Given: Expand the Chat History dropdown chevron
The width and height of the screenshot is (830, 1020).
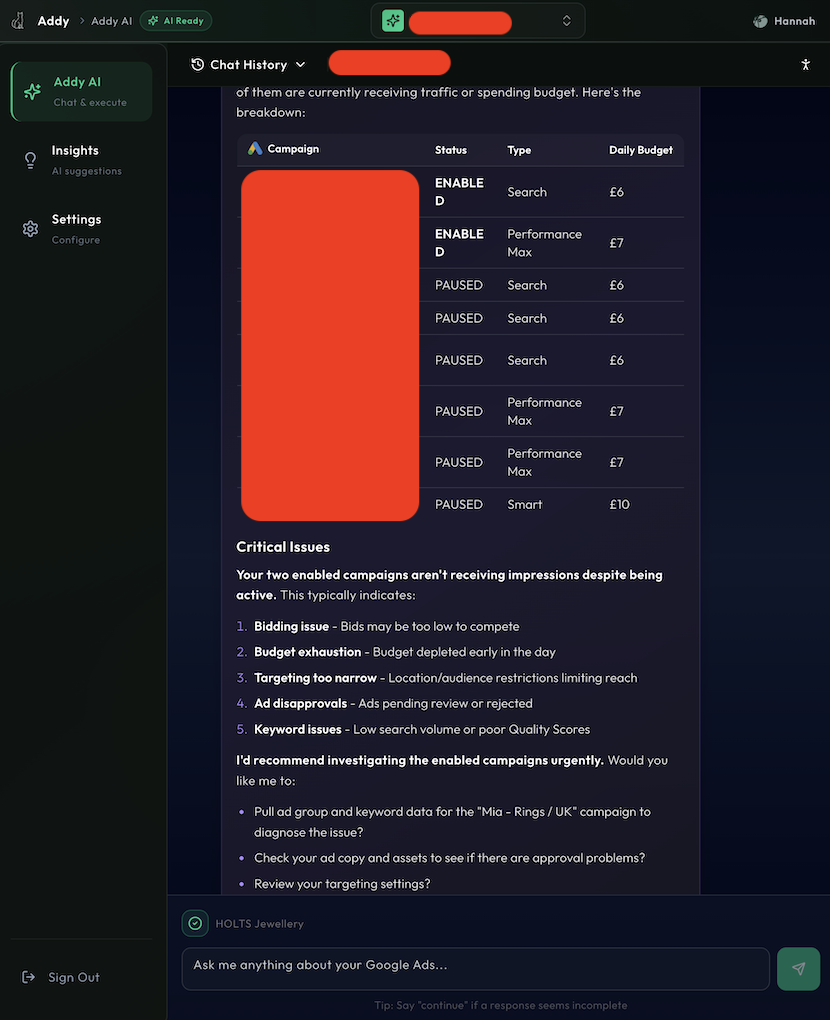Looking at the screenshot, I should point(300,65).
